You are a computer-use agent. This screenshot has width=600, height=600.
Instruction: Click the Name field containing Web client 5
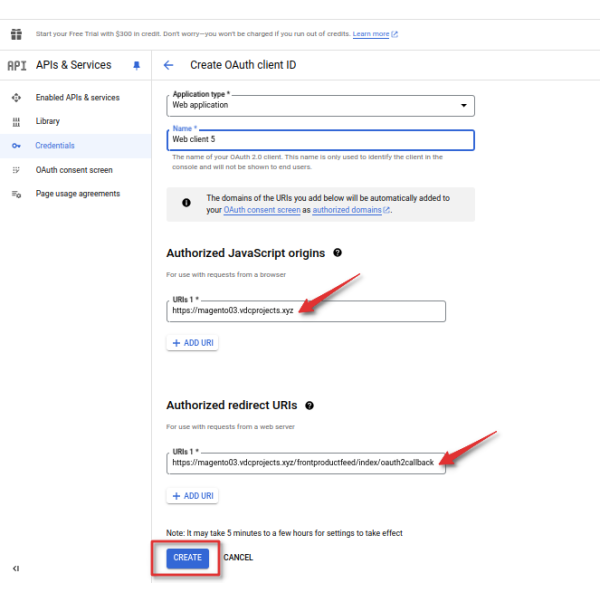pos(320,140)
